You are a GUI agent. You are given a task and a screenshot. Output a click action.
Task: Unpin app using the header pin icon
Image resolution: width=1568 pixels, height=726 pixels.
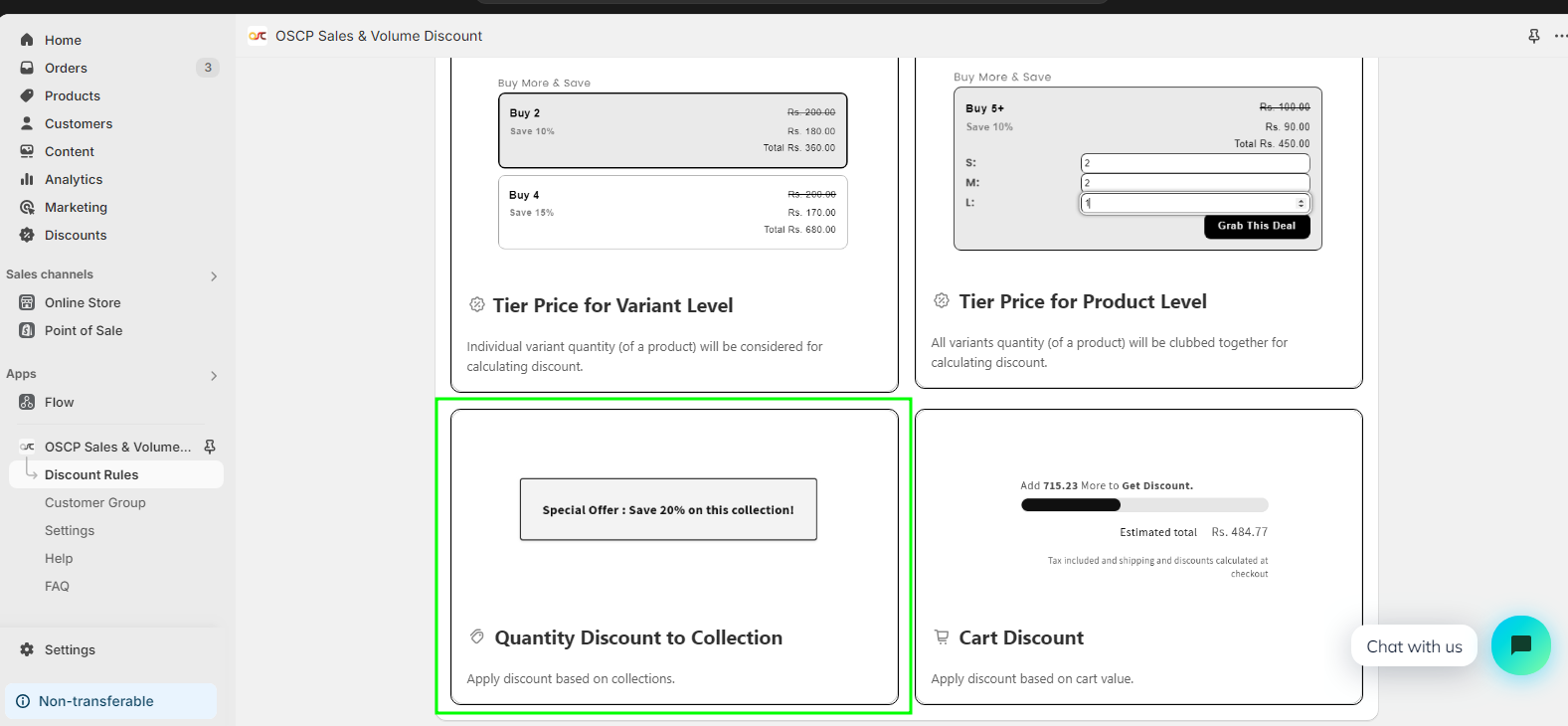coord(1533,36)
